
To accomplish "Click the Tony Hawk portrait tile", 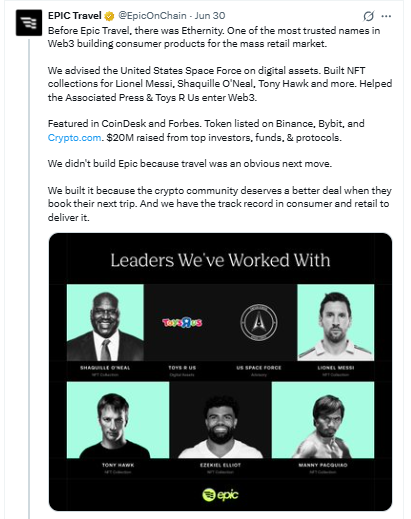I will tap(118, 420).
